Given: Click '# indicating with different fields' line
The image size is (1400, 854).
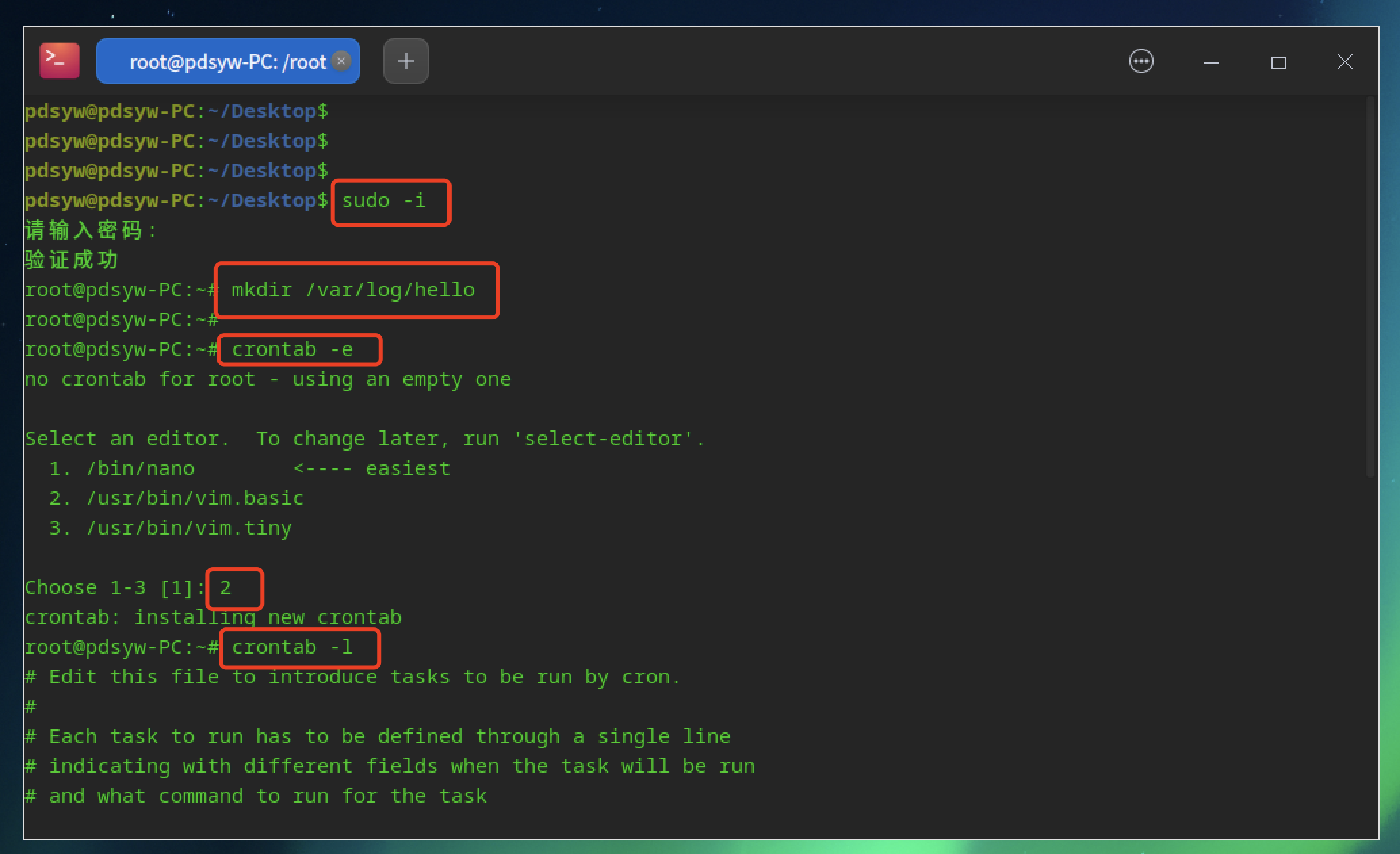Looking at the screenshot, I should [390, 767].
